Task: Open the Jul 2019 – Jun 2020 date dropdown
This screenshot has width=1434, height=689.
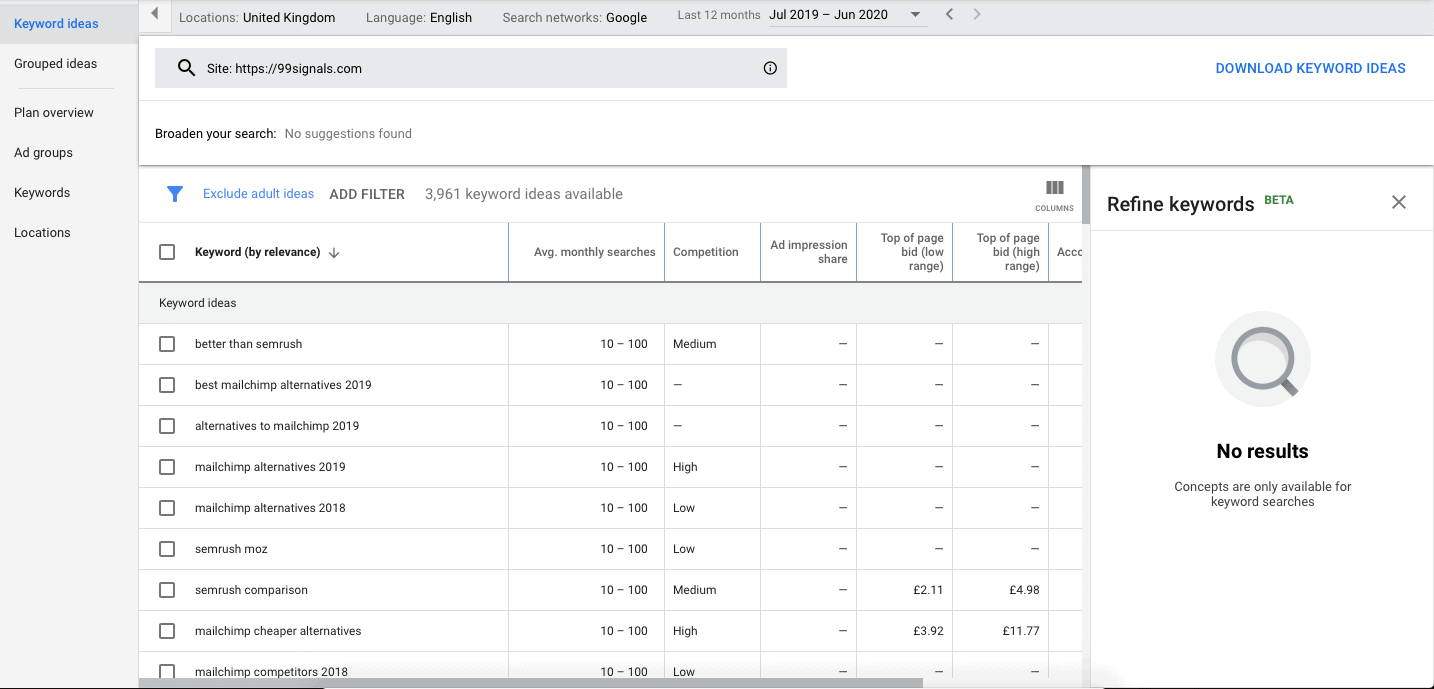Action: (846, 15)
